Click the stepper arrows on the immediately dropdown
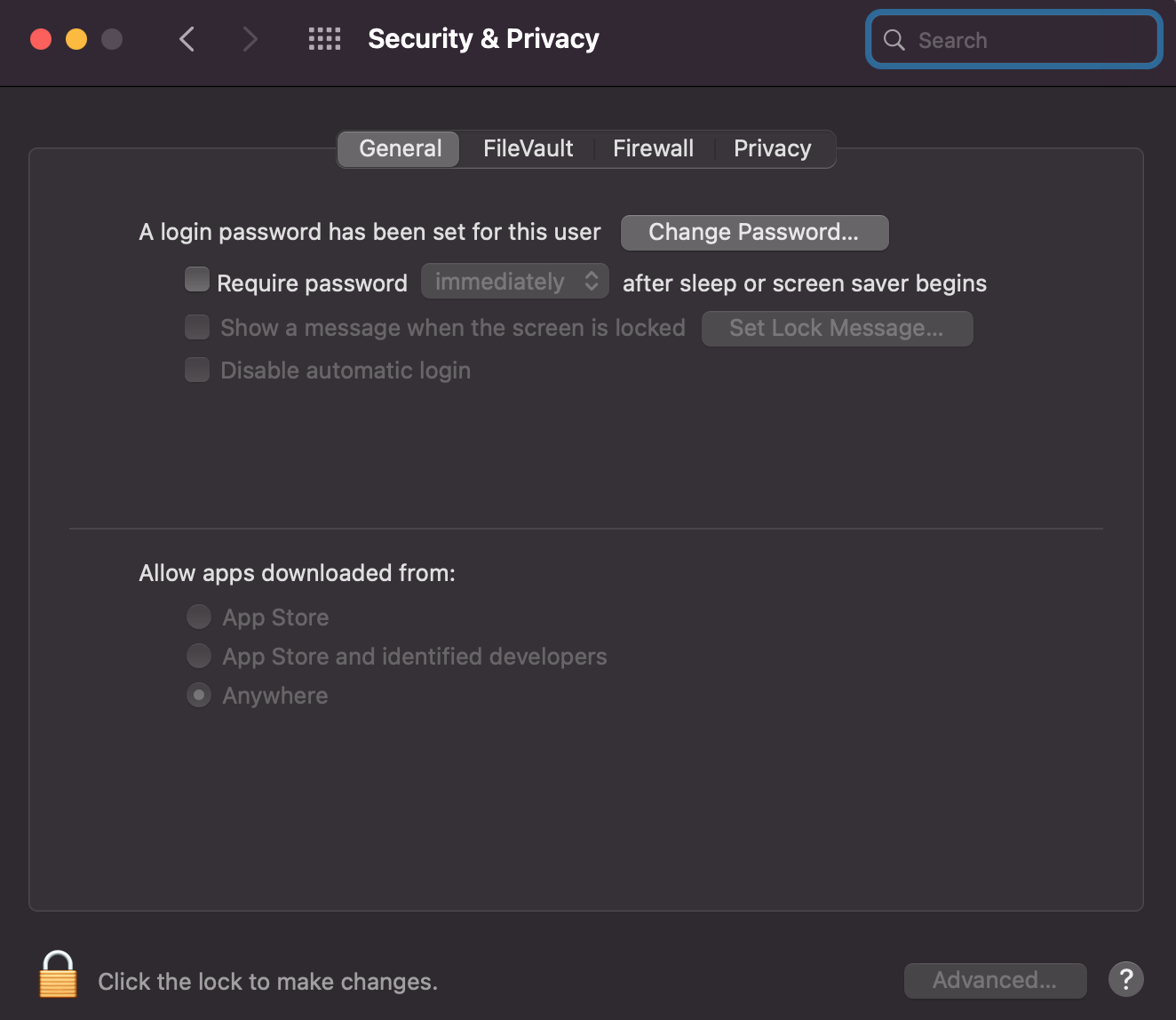 point(591,281)
